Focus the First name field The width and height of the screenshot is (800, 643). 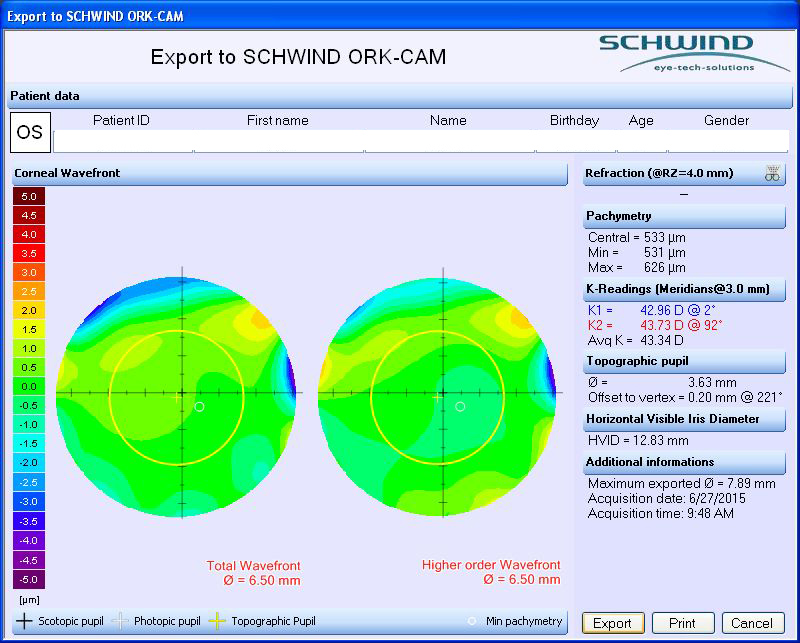pos(279,141)
